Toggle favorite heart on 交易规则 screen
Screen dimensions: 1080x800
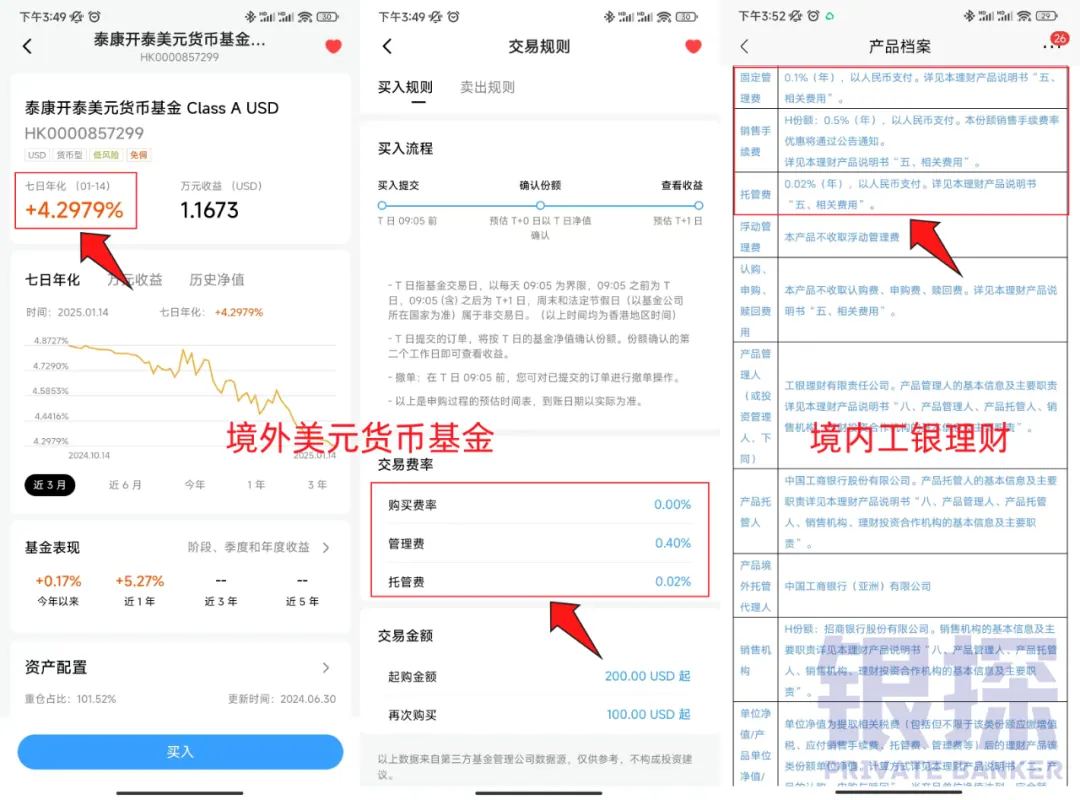point(694,46)
